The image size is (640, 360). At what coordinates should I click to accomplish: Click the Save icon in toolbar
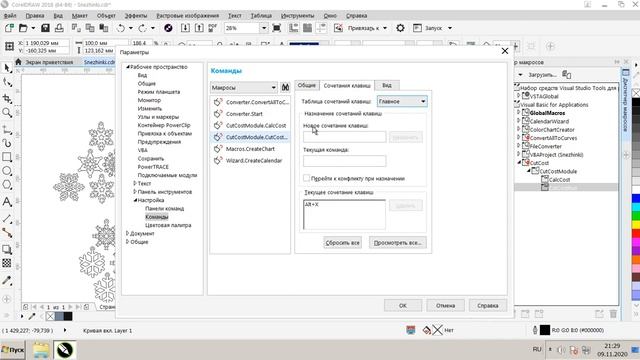point(45,28)
